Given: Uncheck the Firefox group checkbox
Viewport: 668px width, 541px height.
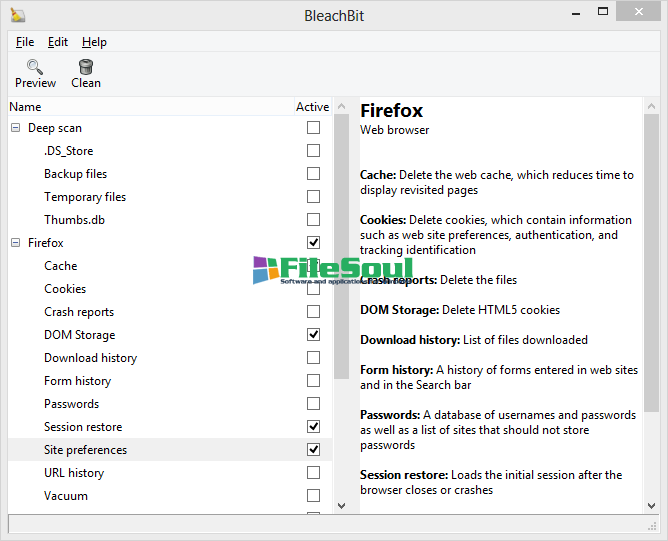Looking at the screenshot, I should (x=313, y=242).
